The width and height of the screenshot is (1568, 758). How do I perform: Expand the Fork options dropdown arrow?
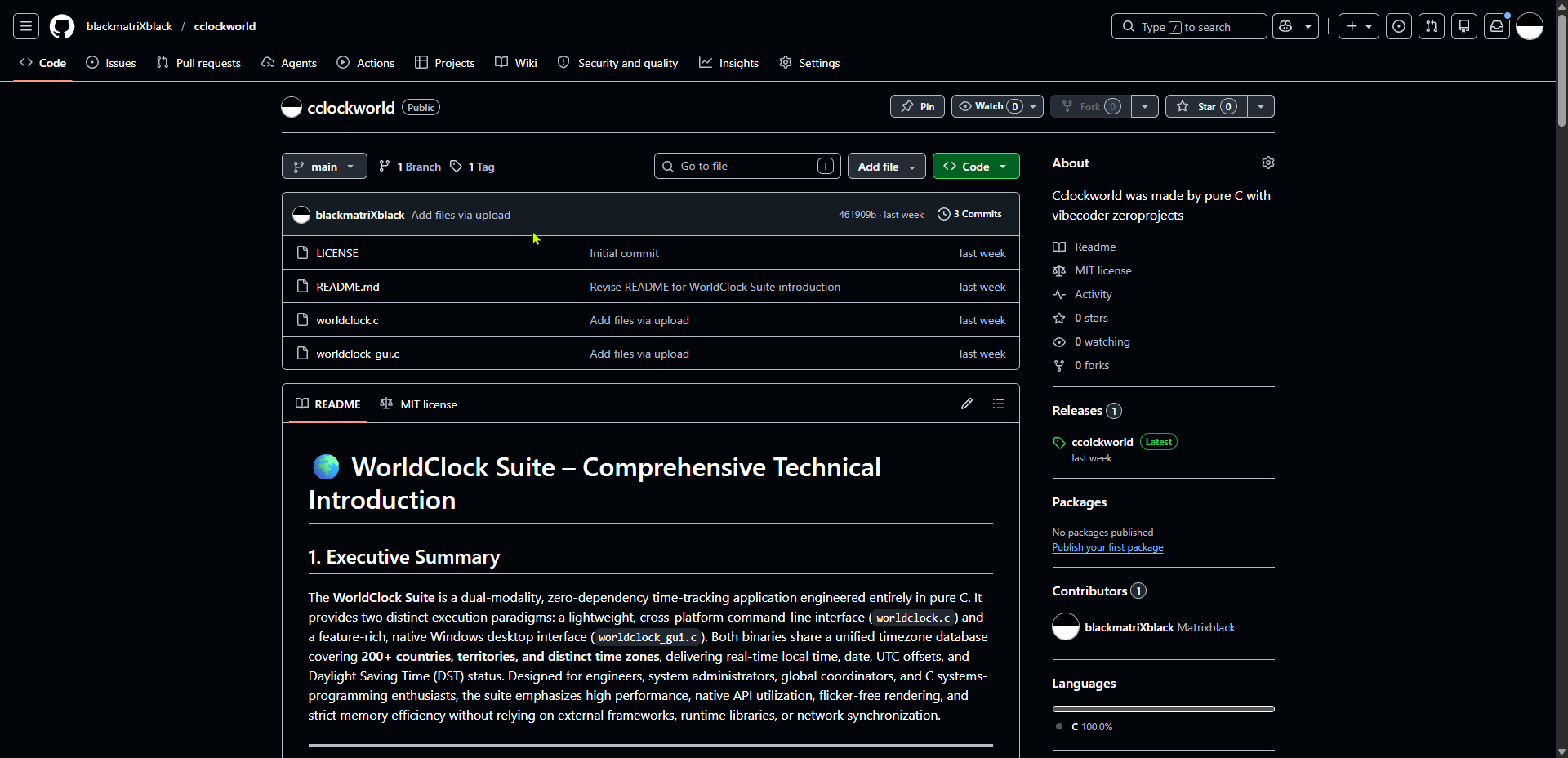[x=1145, y=106]
